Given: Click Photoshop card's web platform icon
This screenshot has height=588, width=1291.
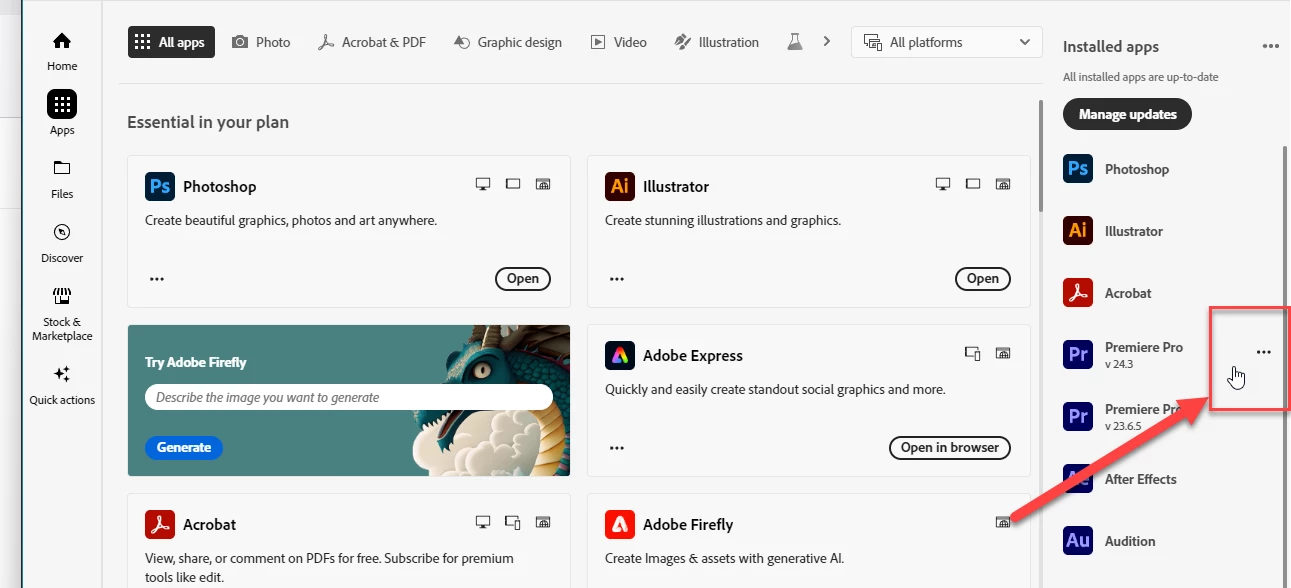Looking at the screenshot, I should pyautogui.click(x=543, y=184).
